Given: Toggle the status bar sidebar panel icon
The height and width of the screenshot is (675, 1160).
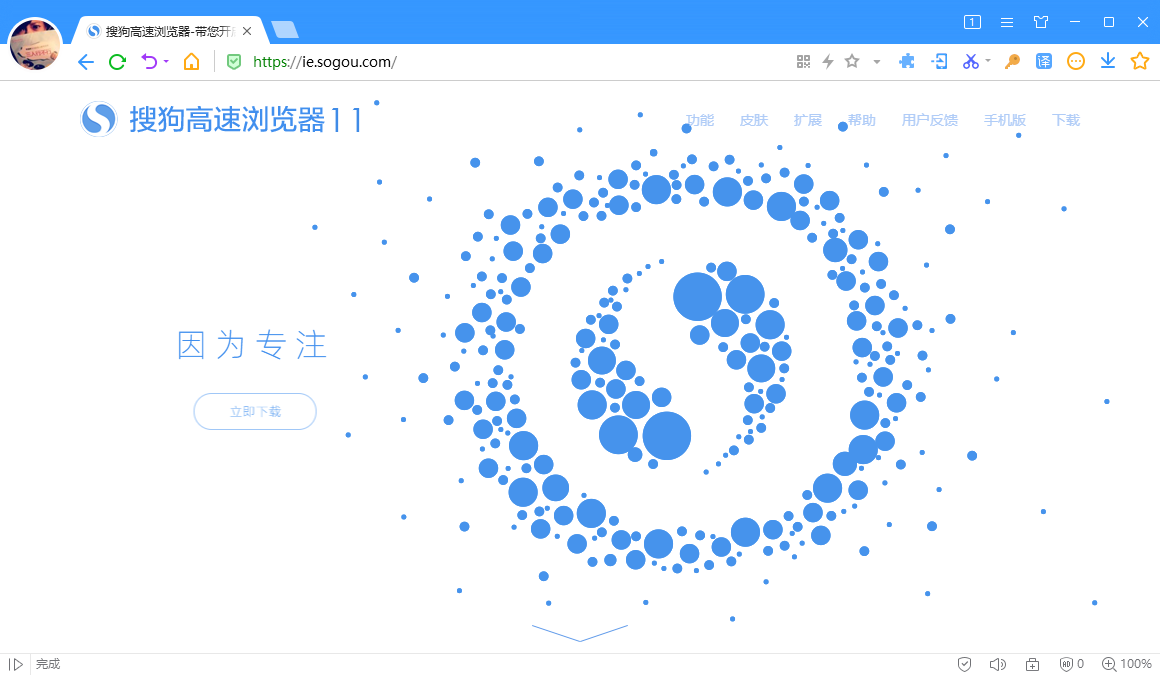Looking at the screenshot, I should tap(16, 664).
